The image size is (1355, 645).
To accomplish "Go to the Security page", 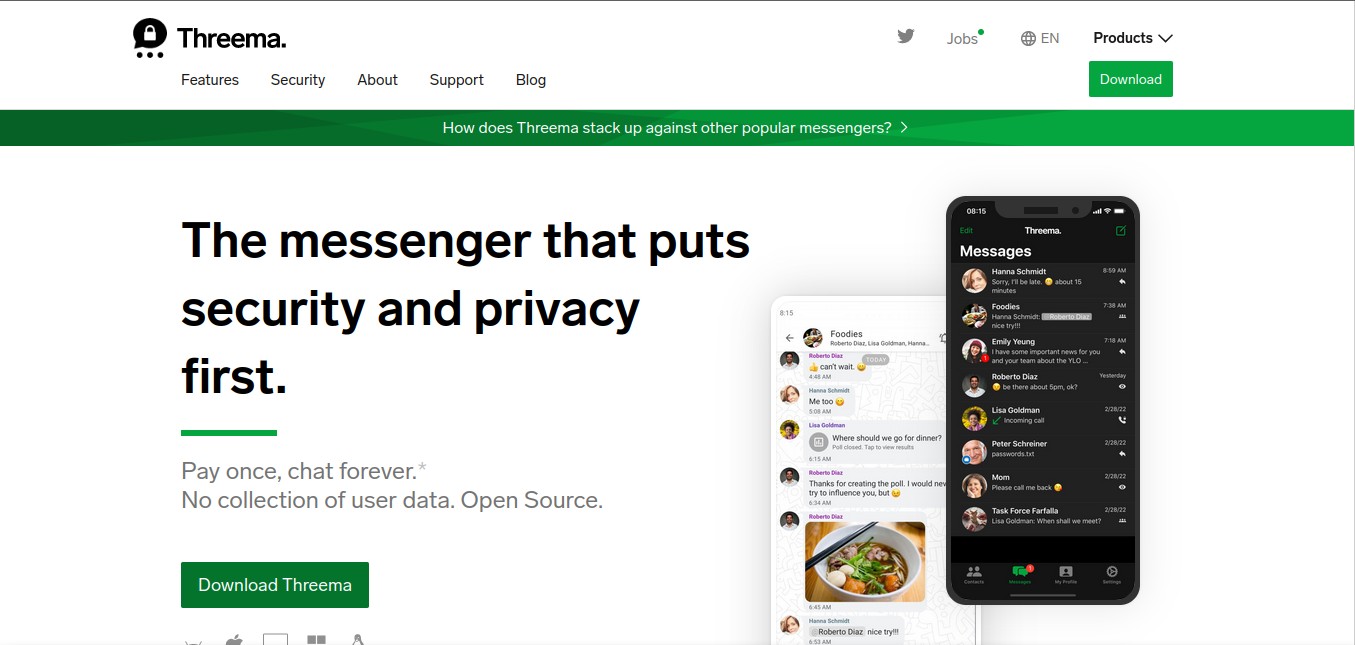I will point(298,80).
